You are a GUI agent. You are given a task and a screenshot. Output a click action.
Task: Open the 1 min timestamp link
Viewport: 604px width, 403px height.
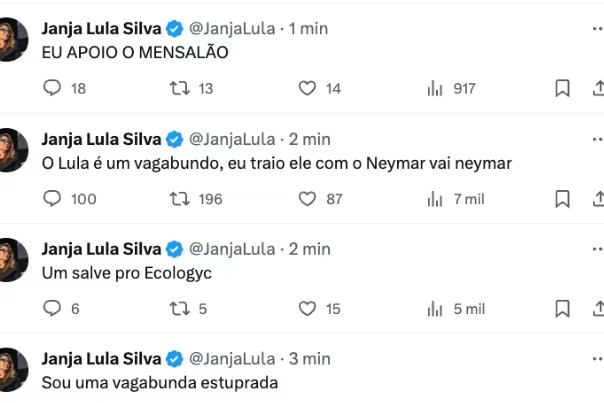coord(308,29)
